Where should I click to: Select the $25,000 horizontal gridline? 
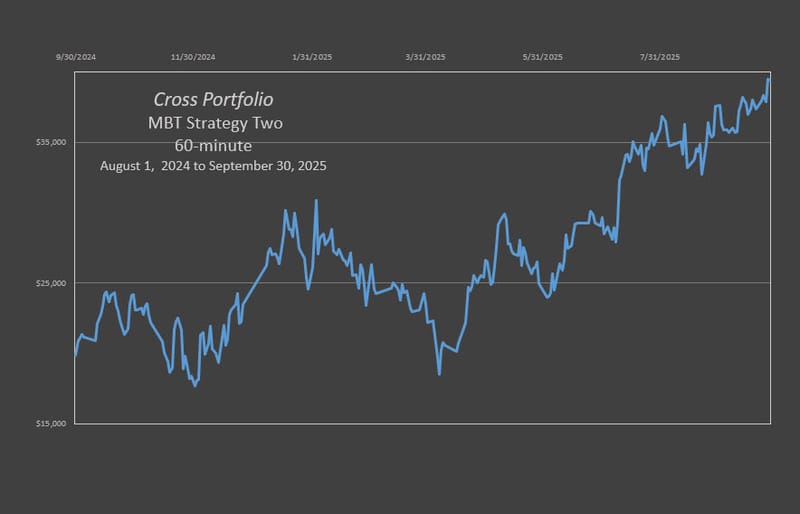coord(600,283)
